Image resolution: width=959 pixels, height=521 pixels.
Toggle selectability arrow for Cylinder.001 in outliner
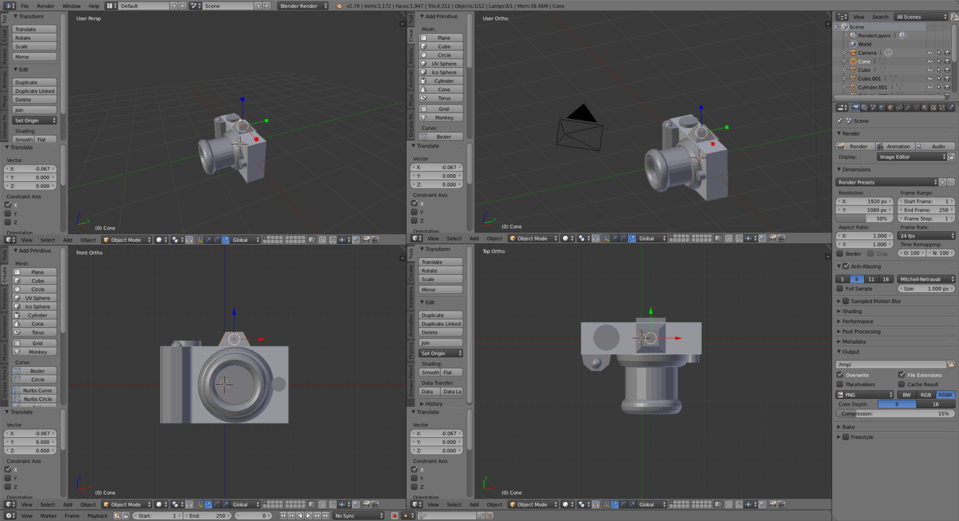coord(939,87)
